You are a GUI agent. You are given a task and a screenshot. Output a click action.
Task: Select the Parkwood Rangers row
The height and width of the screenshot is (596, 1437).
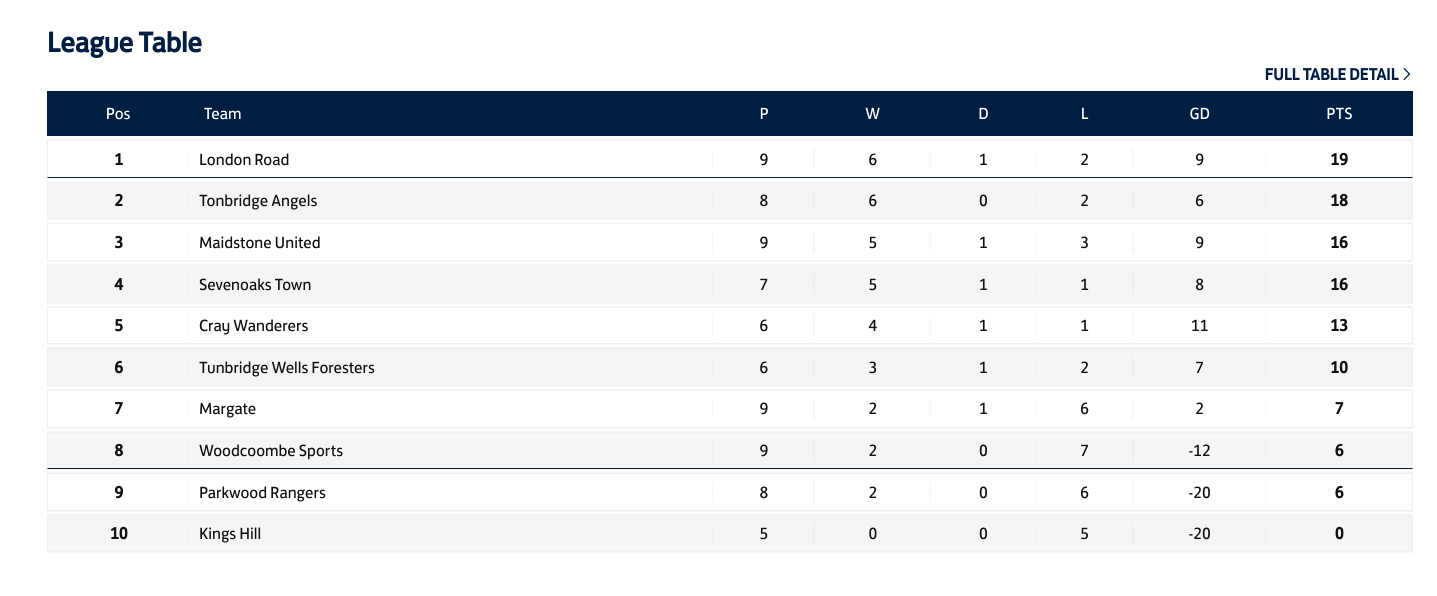pyautogui.click(x=729, y=492)
